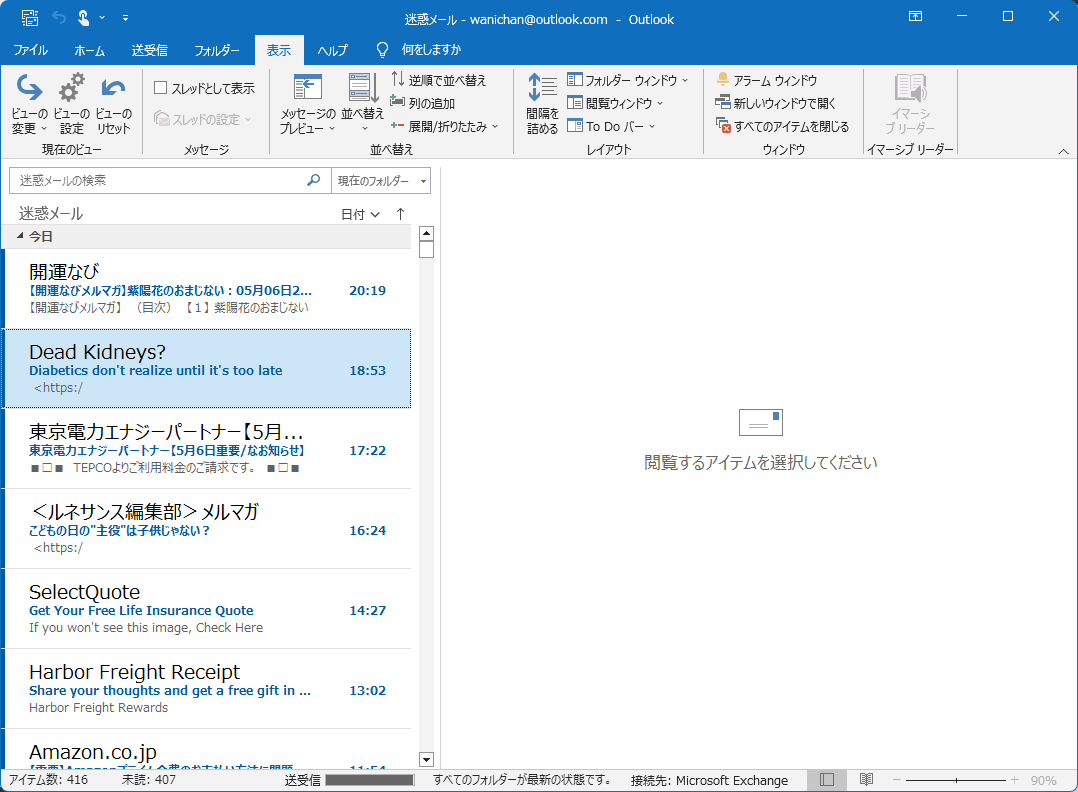Image resolution: width=1078 pixels, height=792 pixels.
Task: Open the Harbor Freight Receipt email
Action: click(x=208, y=689)
